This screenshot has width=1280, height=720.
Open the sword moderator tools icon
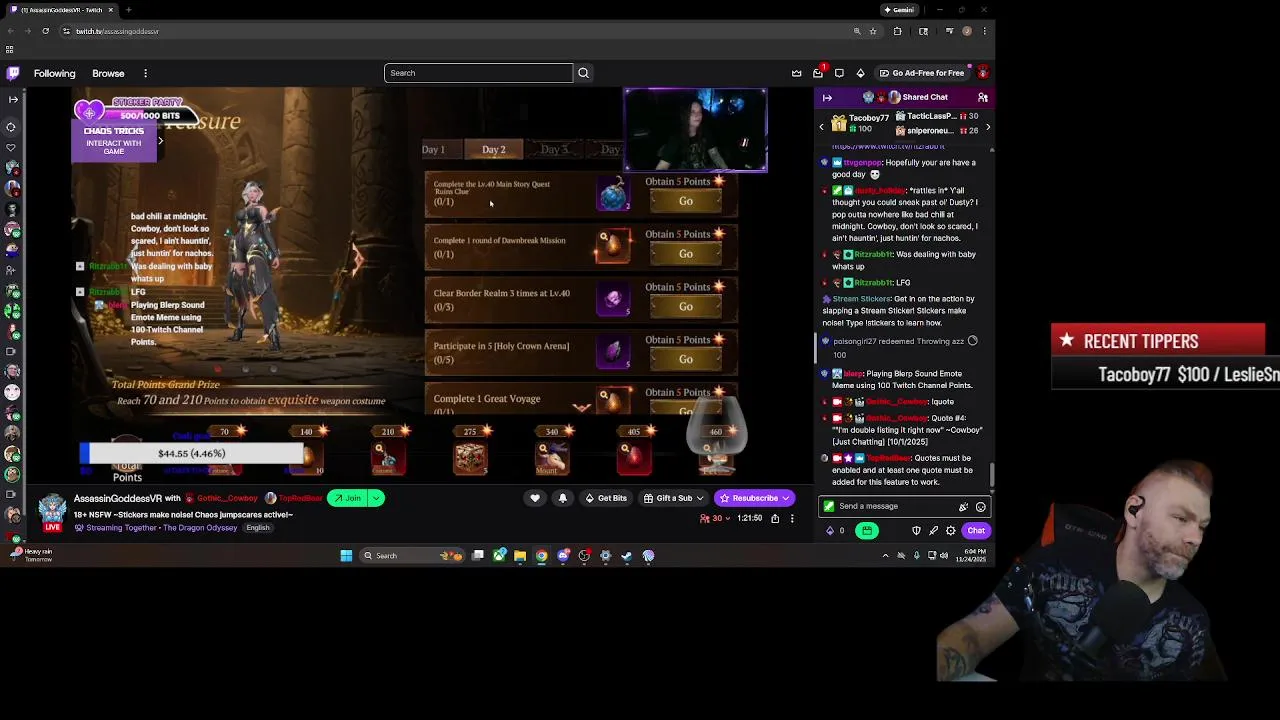tap(933, 531)
